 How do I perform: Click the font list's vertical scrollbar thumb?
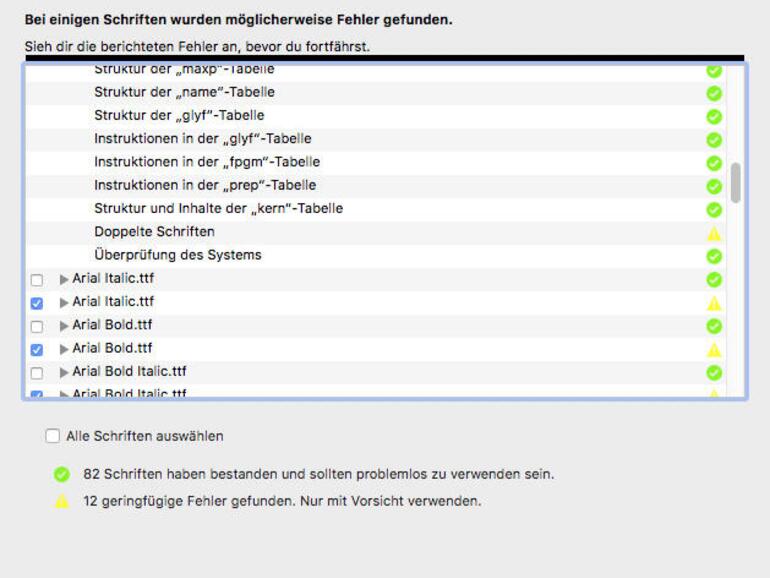point(736,183)
